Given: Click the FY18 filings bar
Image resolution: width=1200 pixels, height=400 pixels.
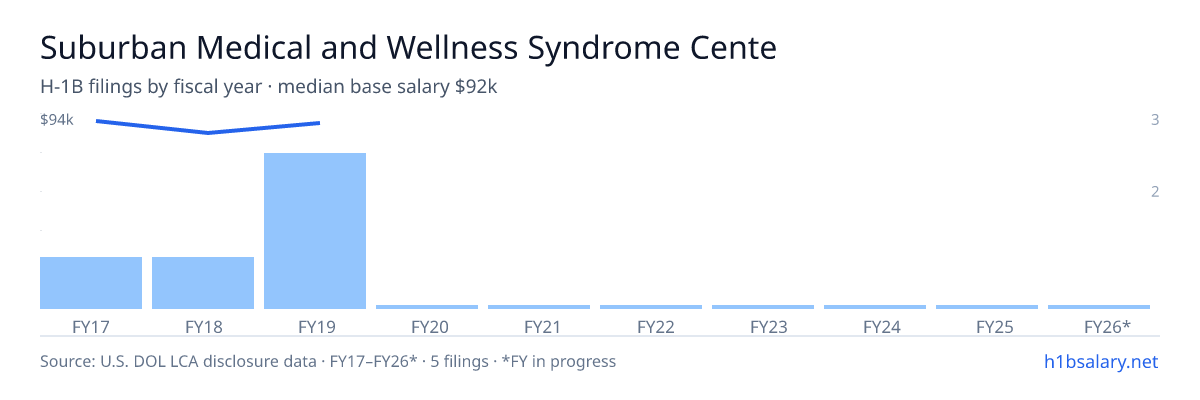Looking at the screenshot, I should (203, 283).
